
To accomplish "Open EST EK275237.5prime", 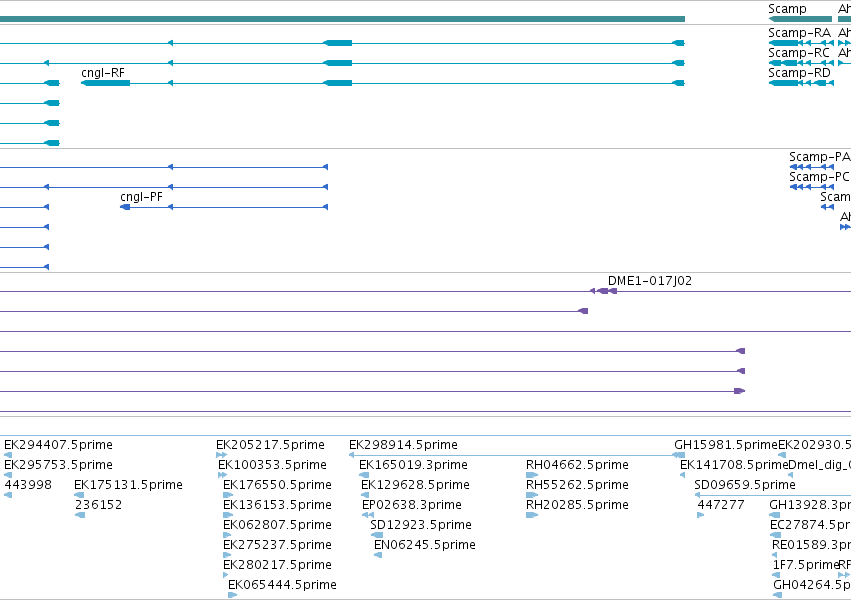I will (277, 545).
